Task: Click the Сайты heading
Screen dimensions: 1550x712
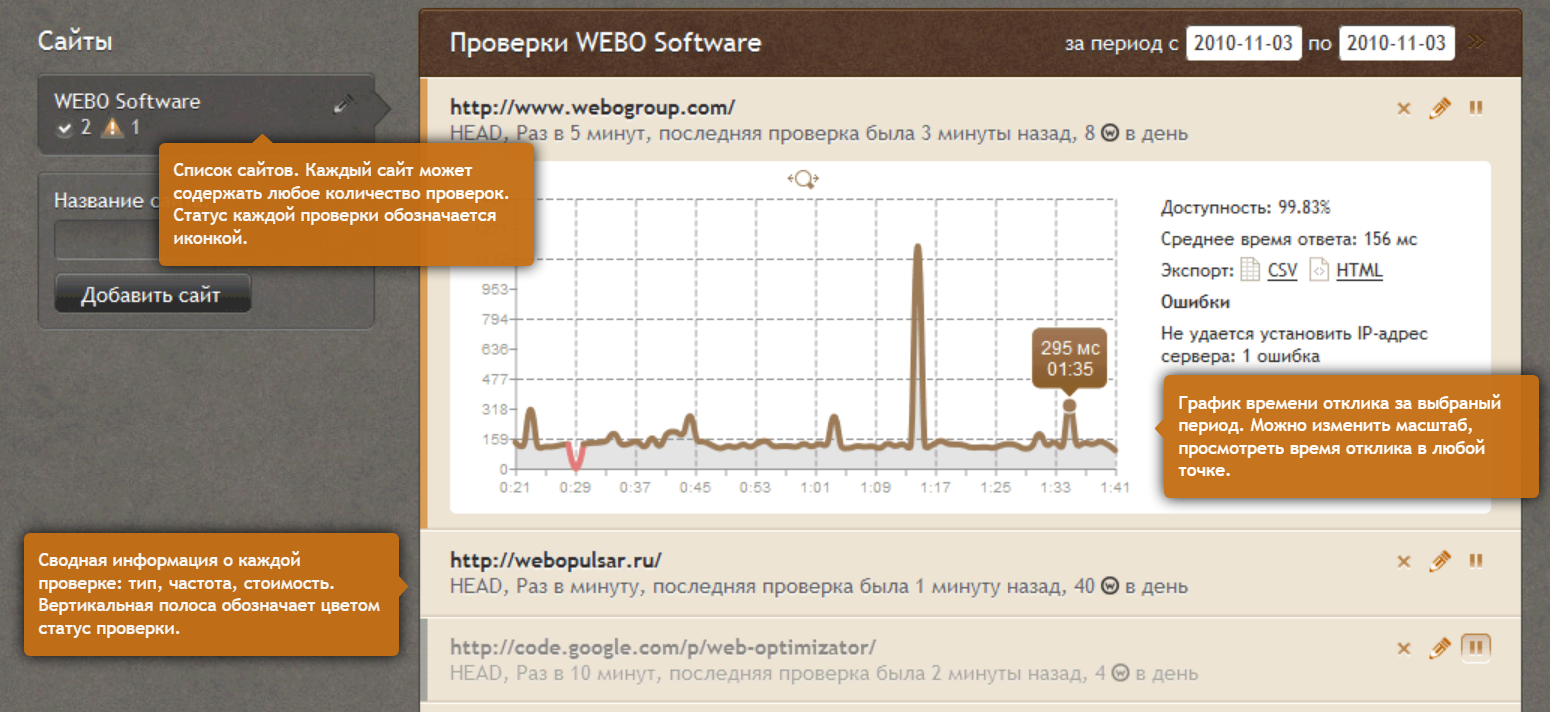Action: pyautogui.click(x=74, y=41)
